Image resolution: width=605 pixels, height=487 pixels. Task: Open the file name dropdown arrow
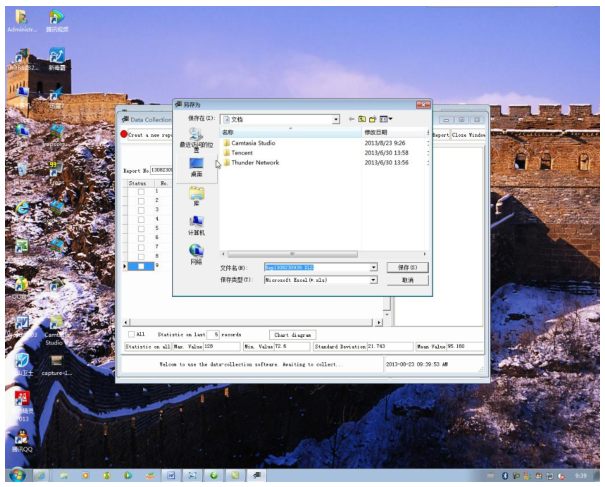click(x=373, y=268)
